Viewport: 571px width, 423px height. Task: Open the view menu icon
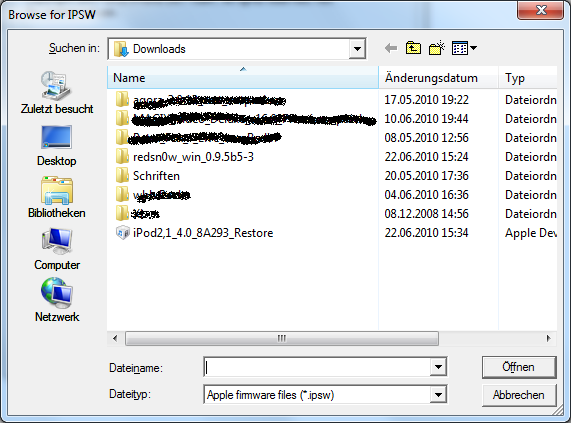(x=464, y=48)
